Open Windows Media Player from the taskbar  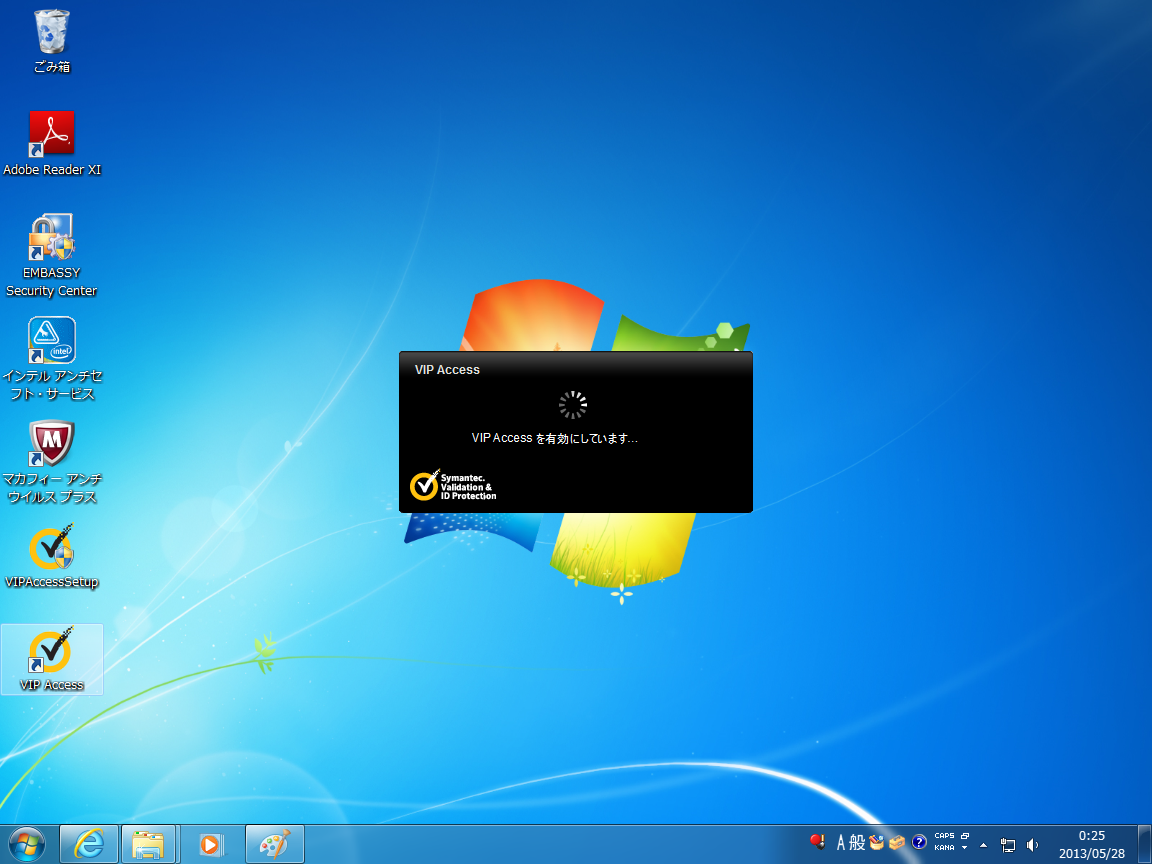(x=210, y=844)
